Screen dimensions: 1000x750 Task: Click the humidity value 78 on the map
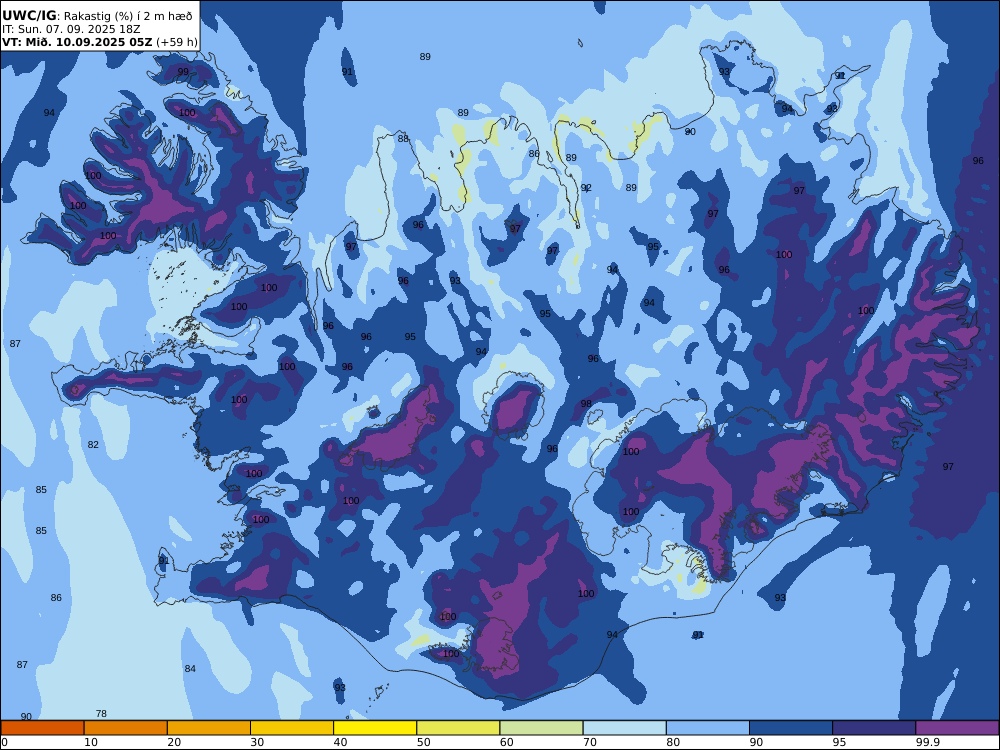click(x=101, y=714)
